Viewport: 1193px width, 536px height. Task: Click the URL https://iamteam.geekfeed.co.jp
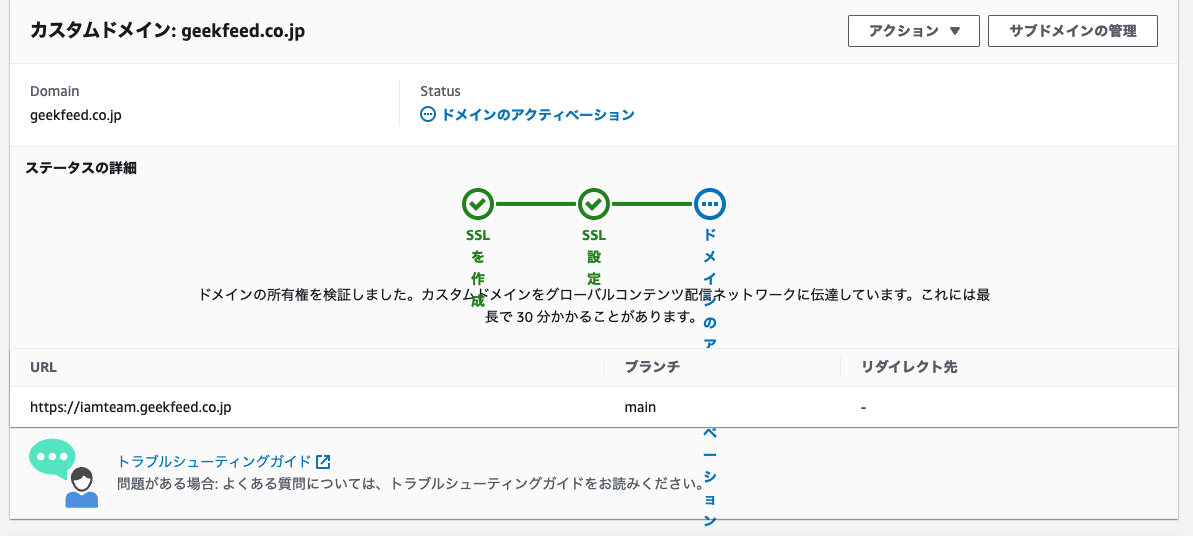point(130,407)
